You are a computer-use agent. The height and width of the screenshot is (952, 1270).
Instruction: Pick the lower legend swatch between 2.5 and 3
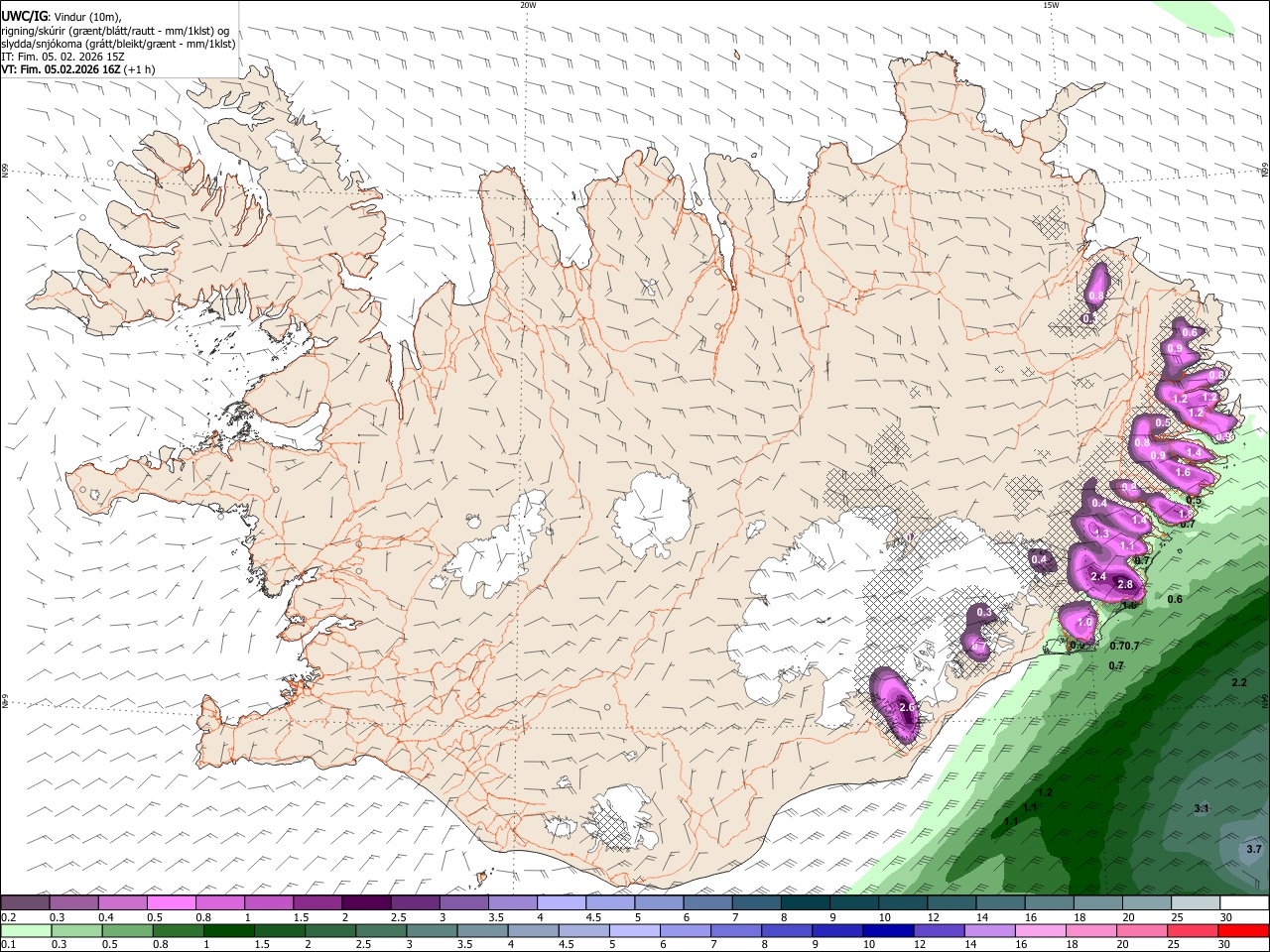[380, 930]
